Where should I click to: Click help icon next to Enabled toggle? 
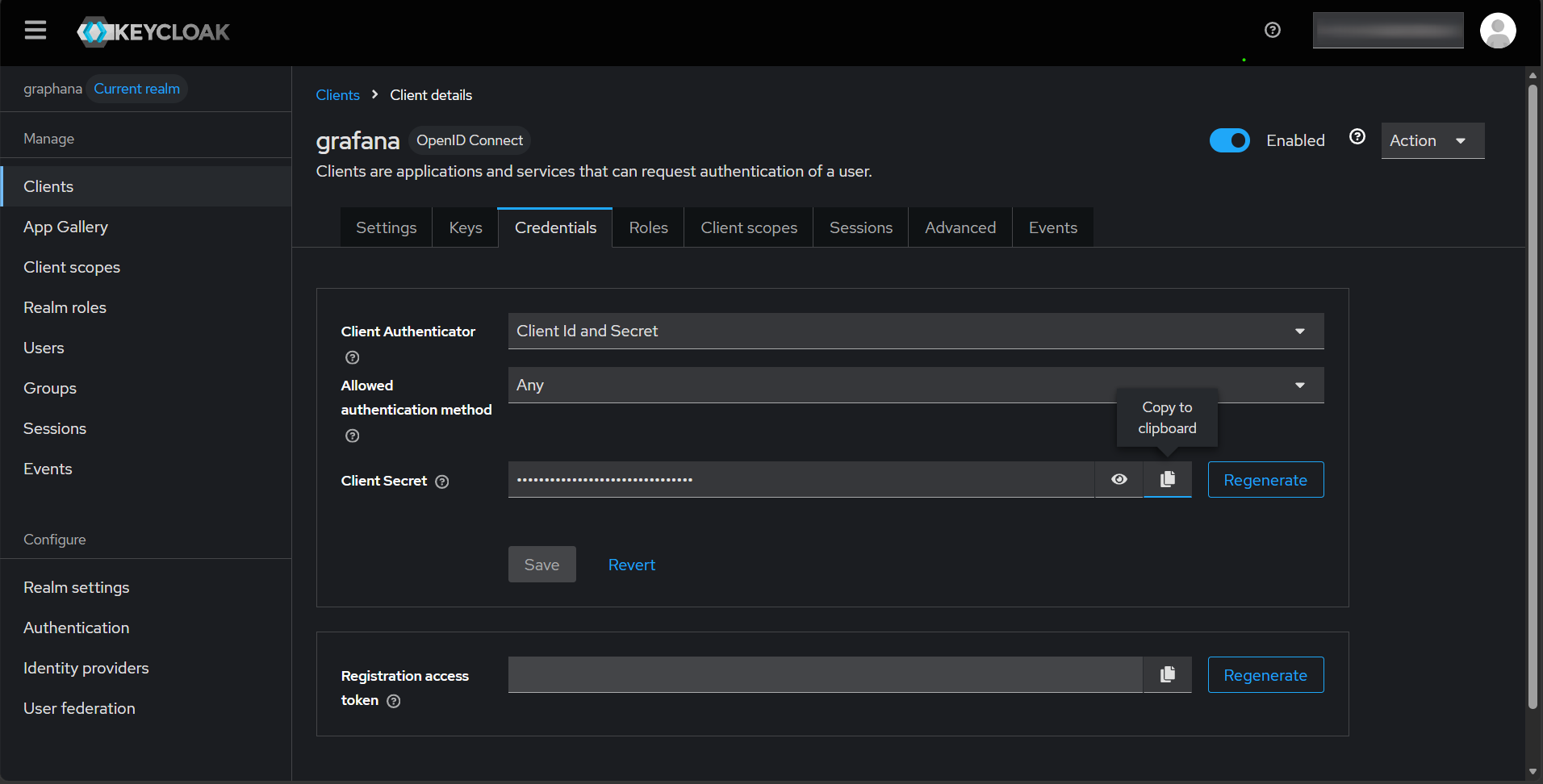1357,137
